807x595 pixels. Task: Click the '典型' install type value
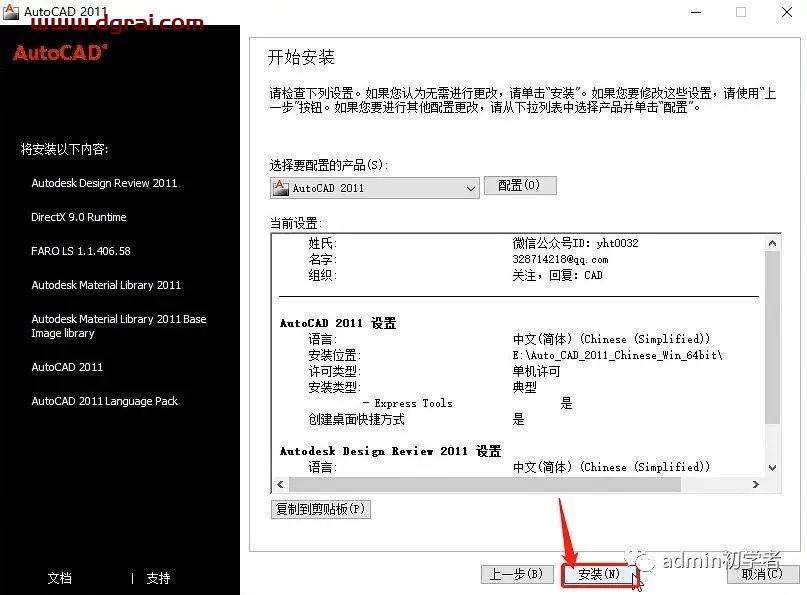coord(524,387)
